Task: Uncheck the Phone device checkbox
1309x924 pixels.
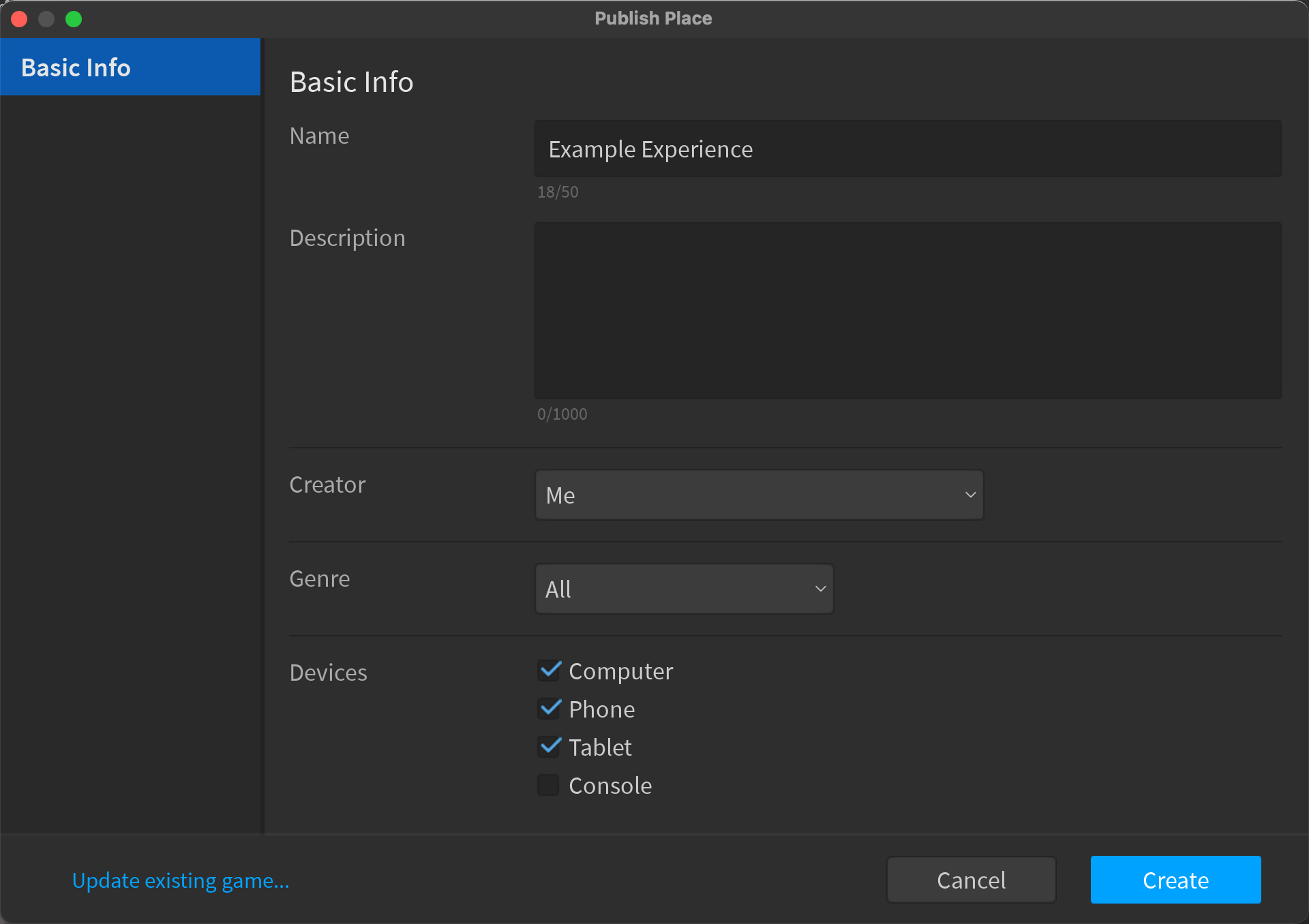Action: (549, 709)
